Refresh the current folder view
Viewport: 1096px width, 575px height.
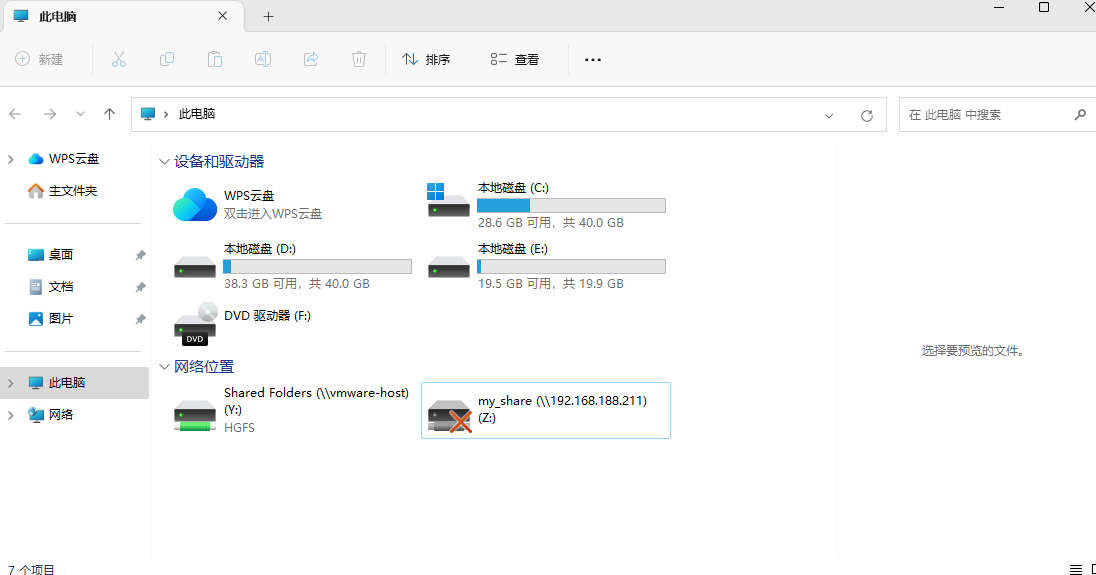click(x=867, y=115)
